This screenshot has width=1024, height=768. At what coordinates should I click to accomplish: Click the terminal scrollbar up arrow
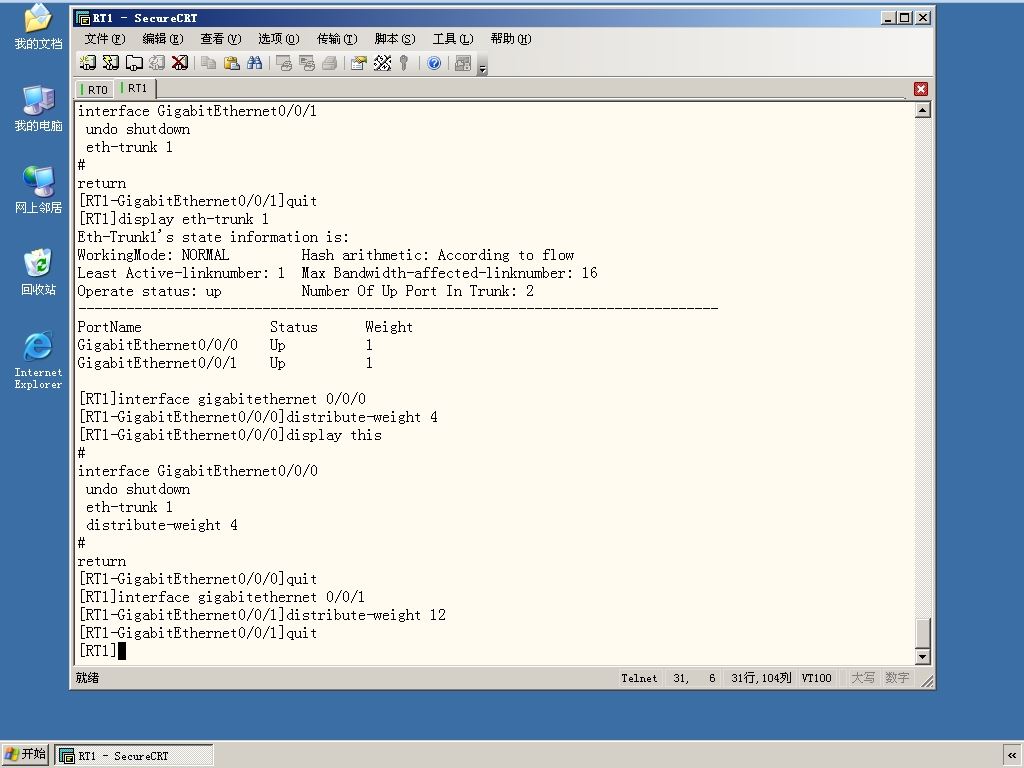(922, 110)
